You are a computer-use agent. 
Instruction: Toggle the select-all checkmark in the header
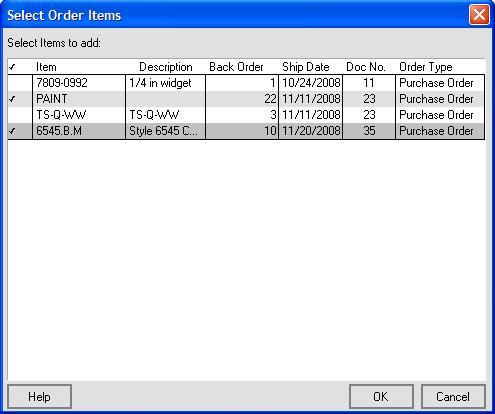(12, 67)
